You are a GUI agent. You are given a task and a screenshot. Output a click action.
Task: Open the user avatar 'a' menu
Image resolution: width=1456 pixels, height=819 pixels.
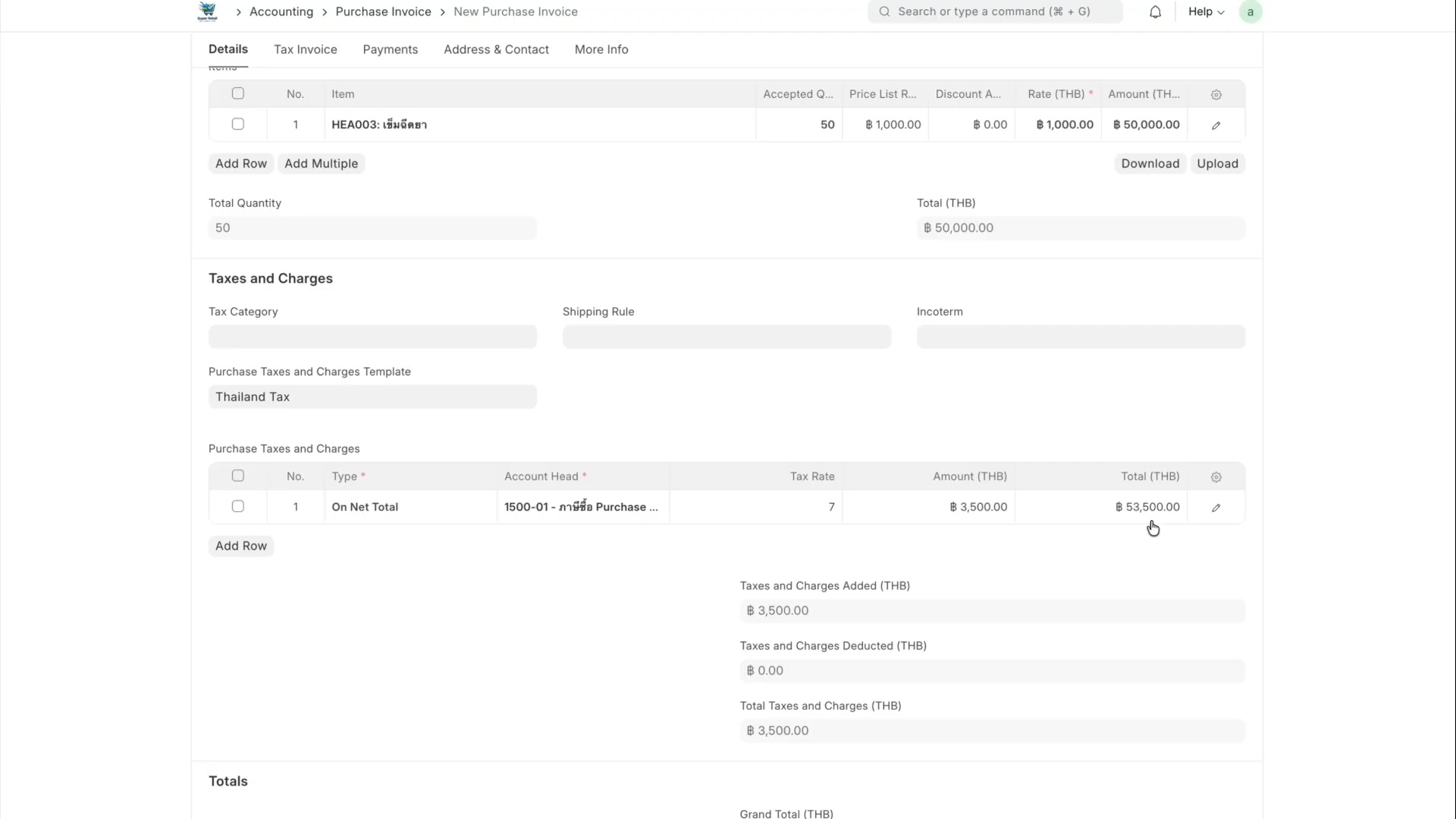point(1250,12)
